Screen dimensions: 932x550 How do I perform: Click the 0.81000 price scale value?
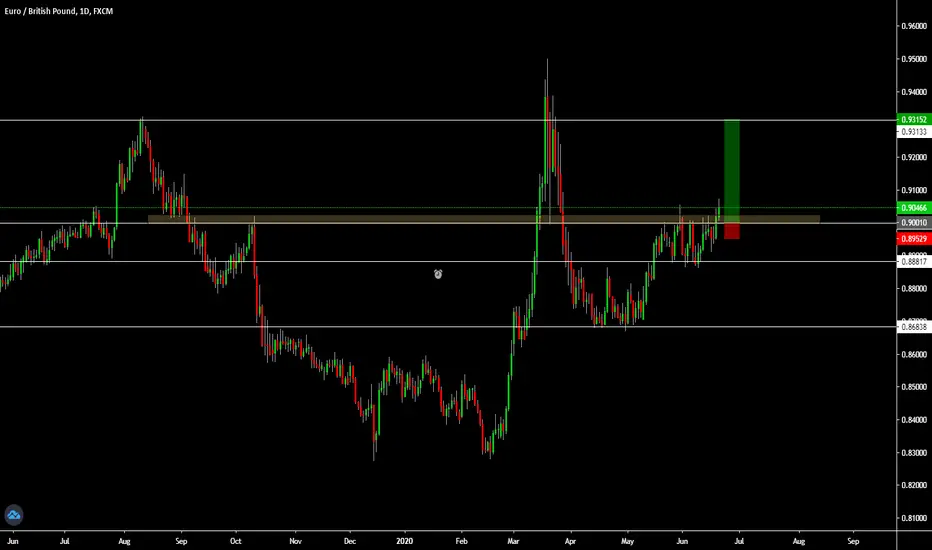coord(914,518)
